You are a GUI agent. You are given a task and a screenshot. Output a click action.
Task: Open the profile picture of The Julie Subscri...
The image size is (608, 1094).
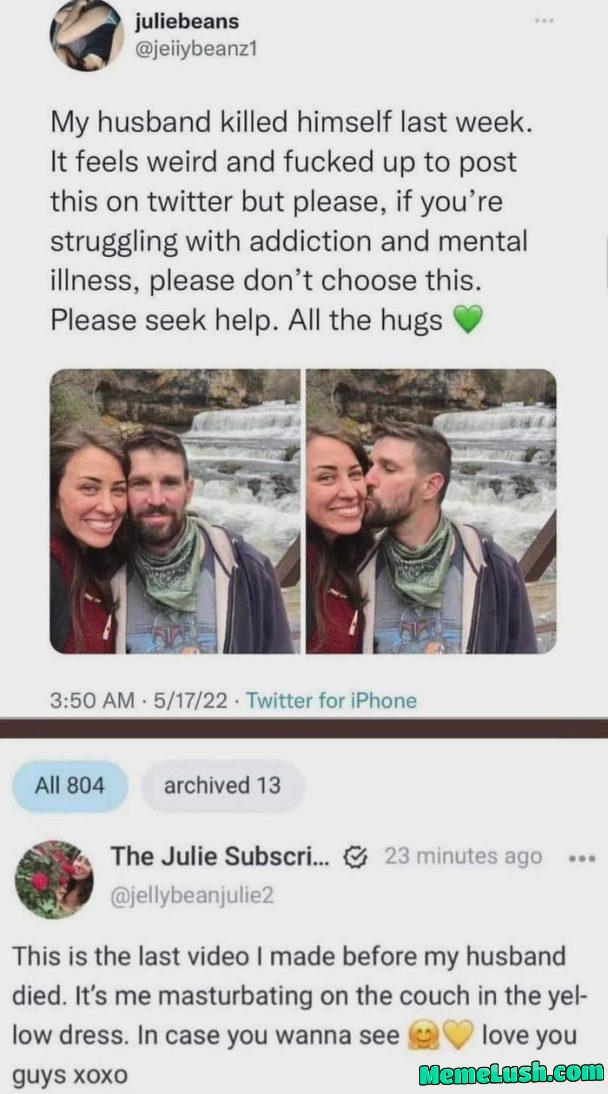point(54,879)
